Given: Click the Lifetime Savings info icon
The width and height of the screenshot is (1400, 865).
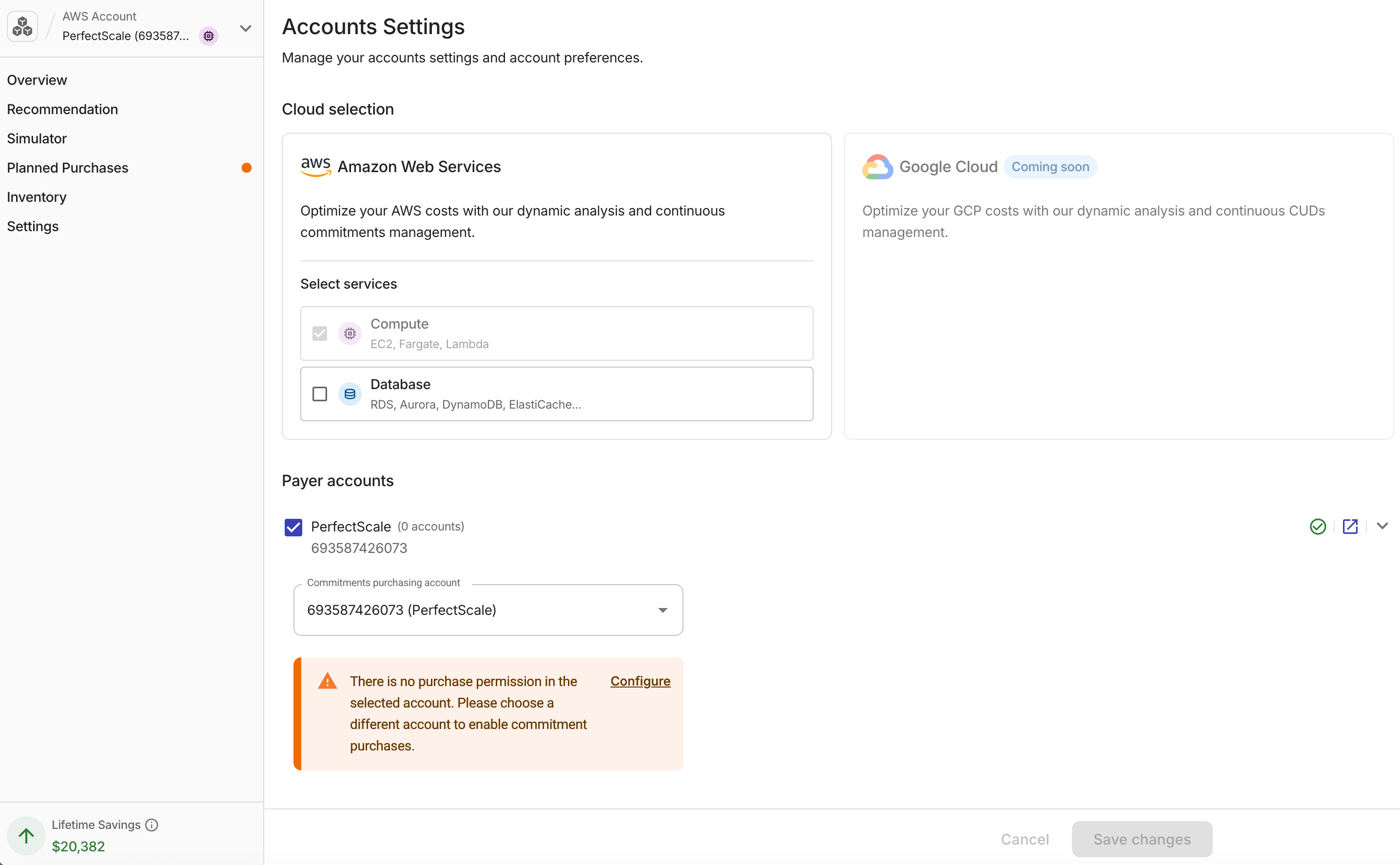Looking at the screenshot, I should [152, 825].
